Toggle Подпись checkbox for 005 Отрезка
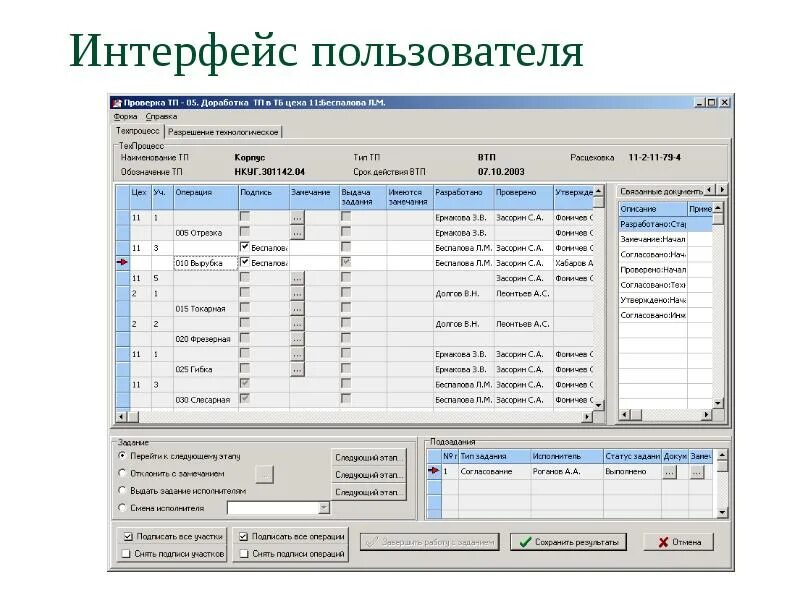The height and width of the screenshot is (600, 800). click(x=245, y=232)
